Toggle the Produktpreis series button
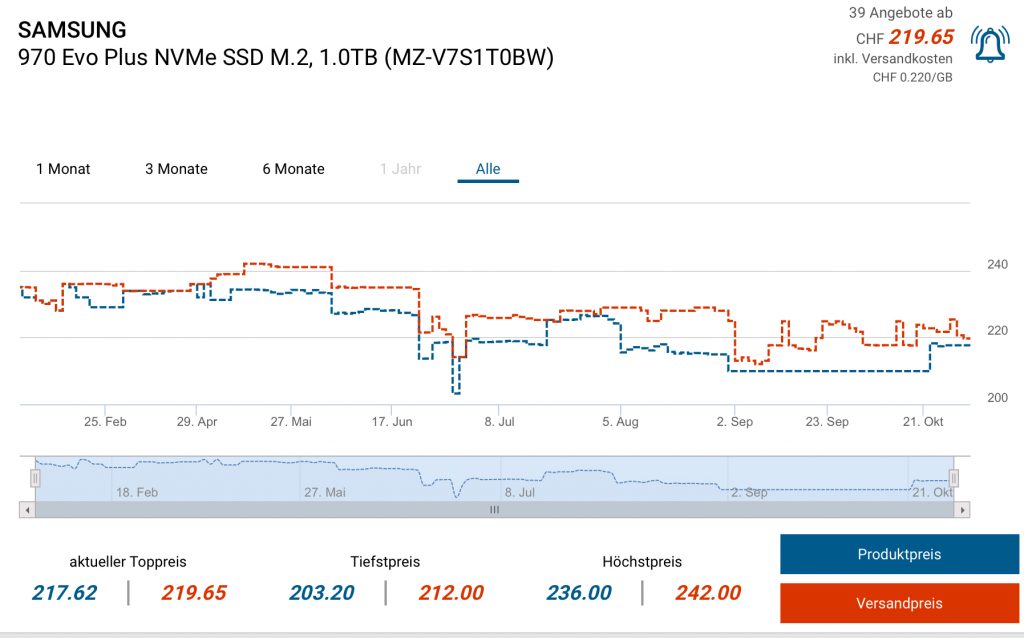 click(885, 554)
